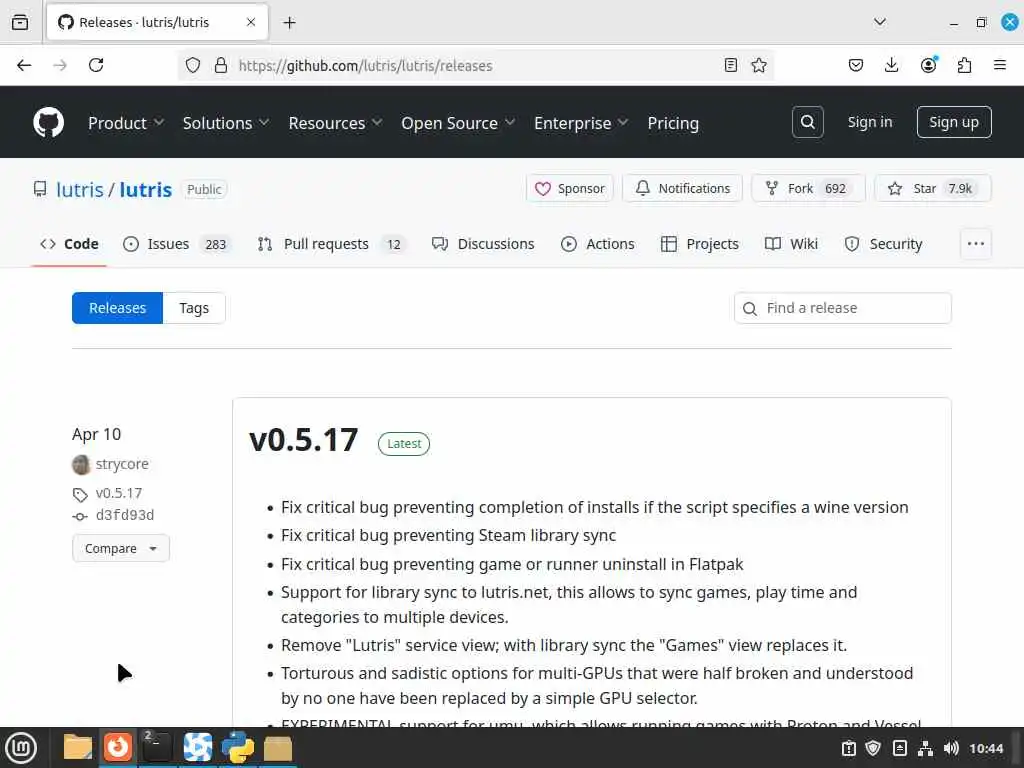Expand the Enterprise menu
Screen dimensions: 1024x768
581,123
